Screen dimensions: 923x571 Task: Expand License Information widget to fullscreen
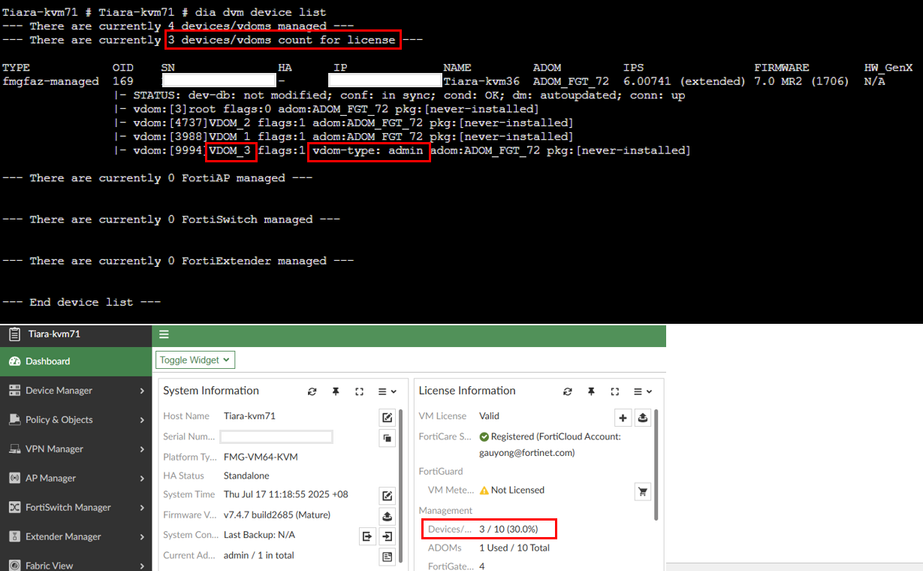click(615, 391)
